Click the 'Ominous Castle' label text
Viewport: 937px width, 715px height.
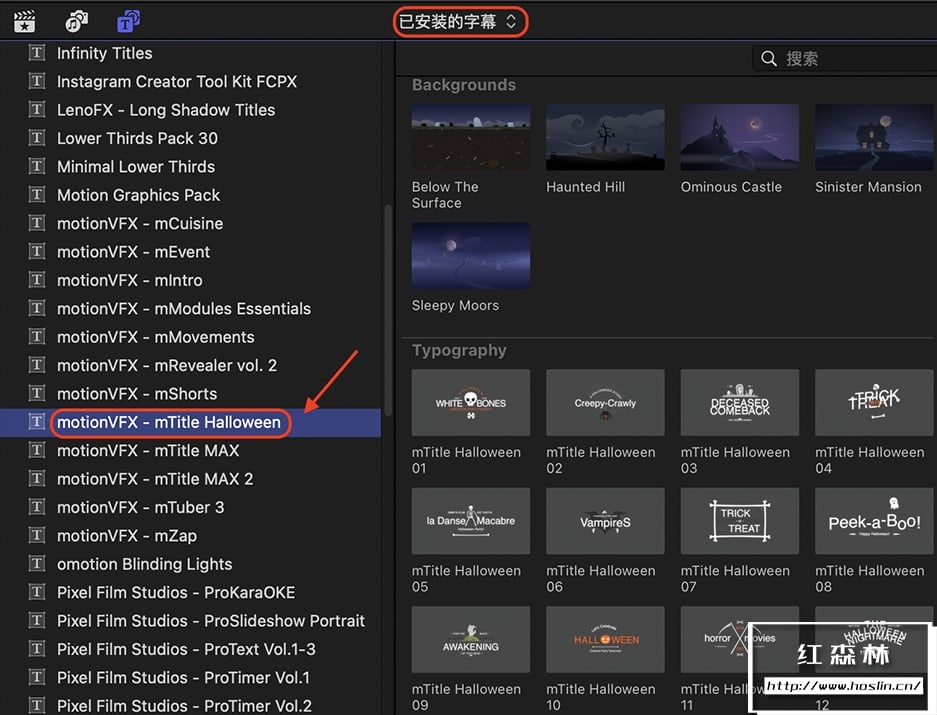point(731,187)
